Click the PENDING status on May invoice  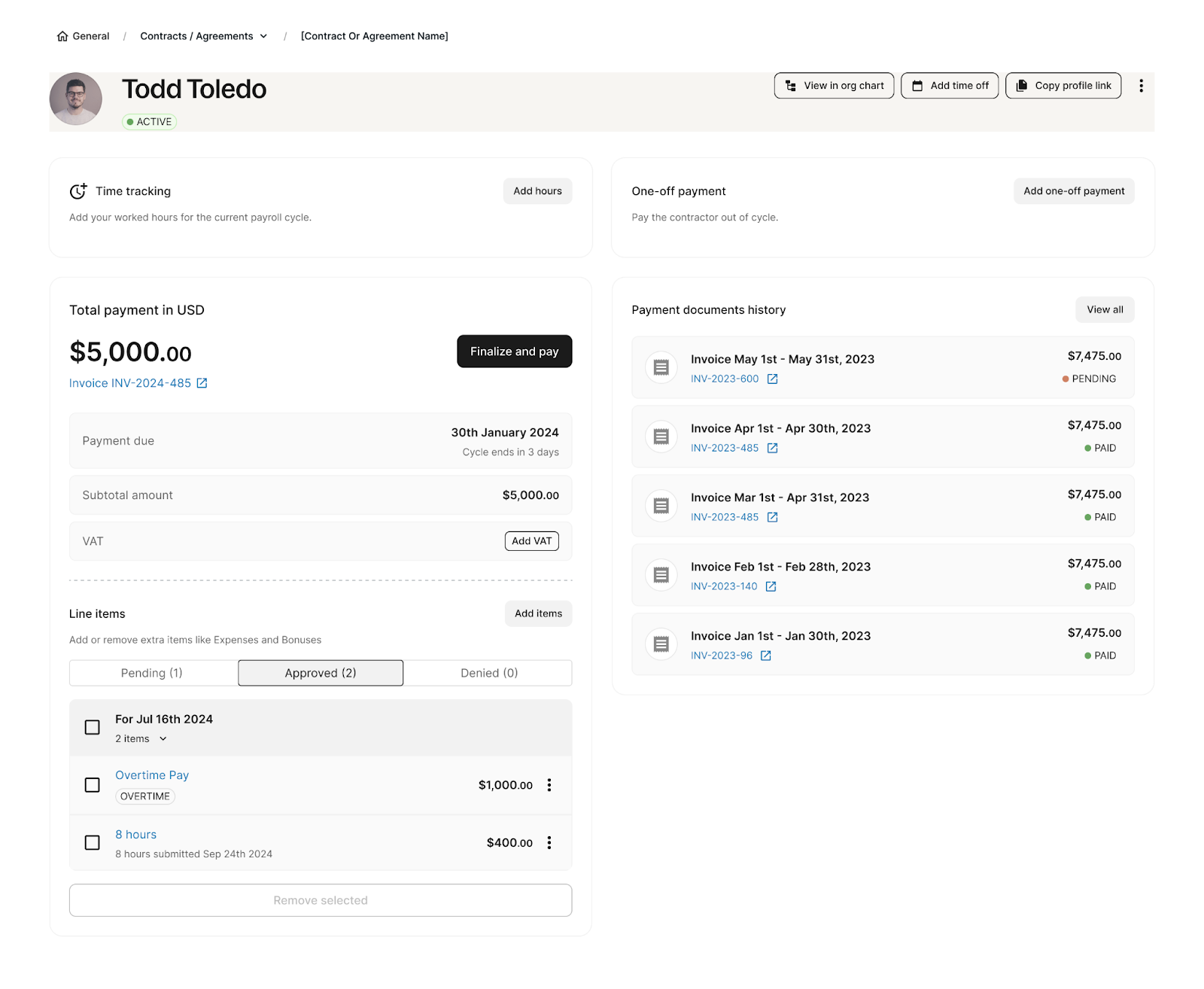[x=1089, y=379]
